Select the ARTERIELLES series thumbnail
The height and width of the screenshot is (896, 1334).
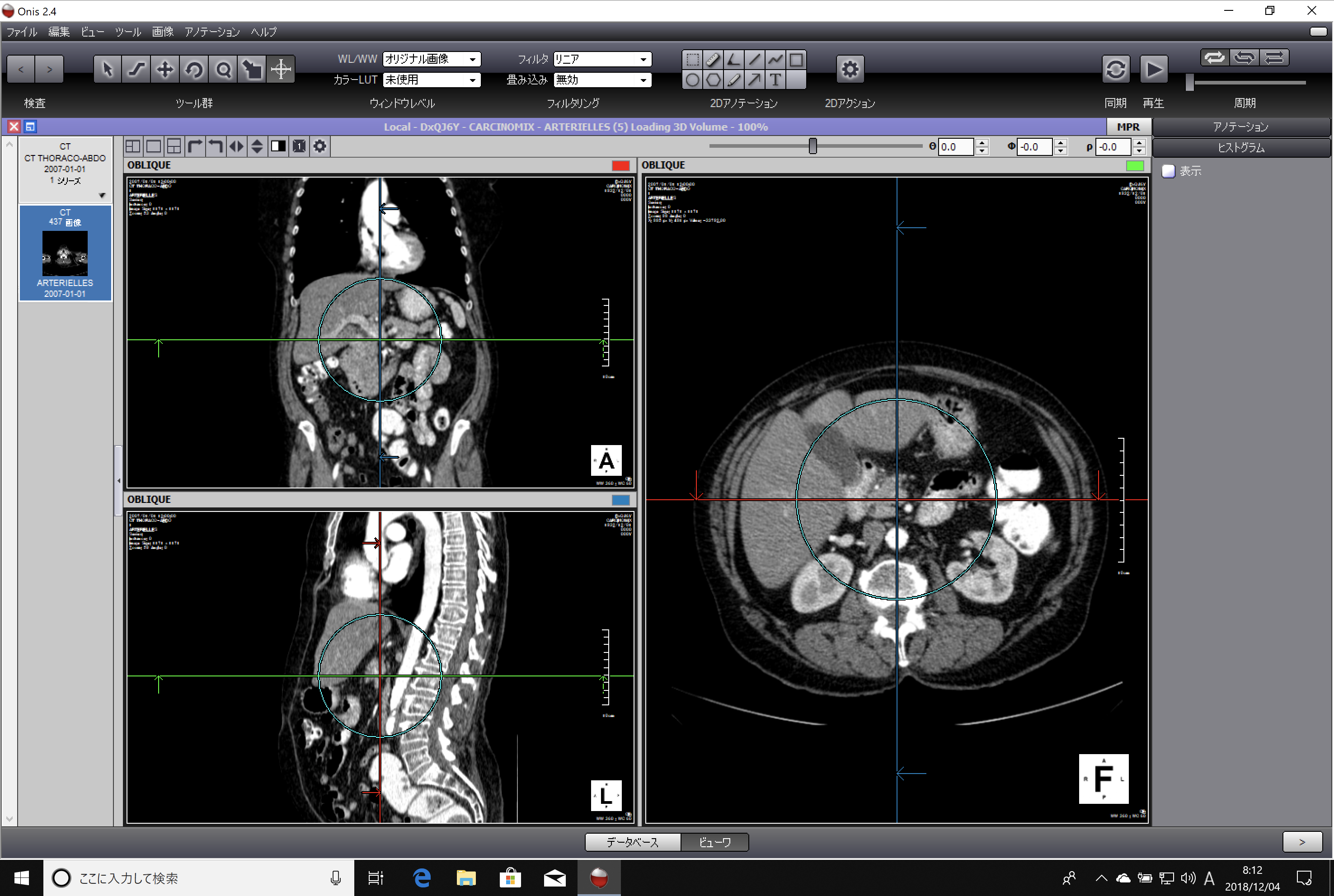click(x=65, y=253)
